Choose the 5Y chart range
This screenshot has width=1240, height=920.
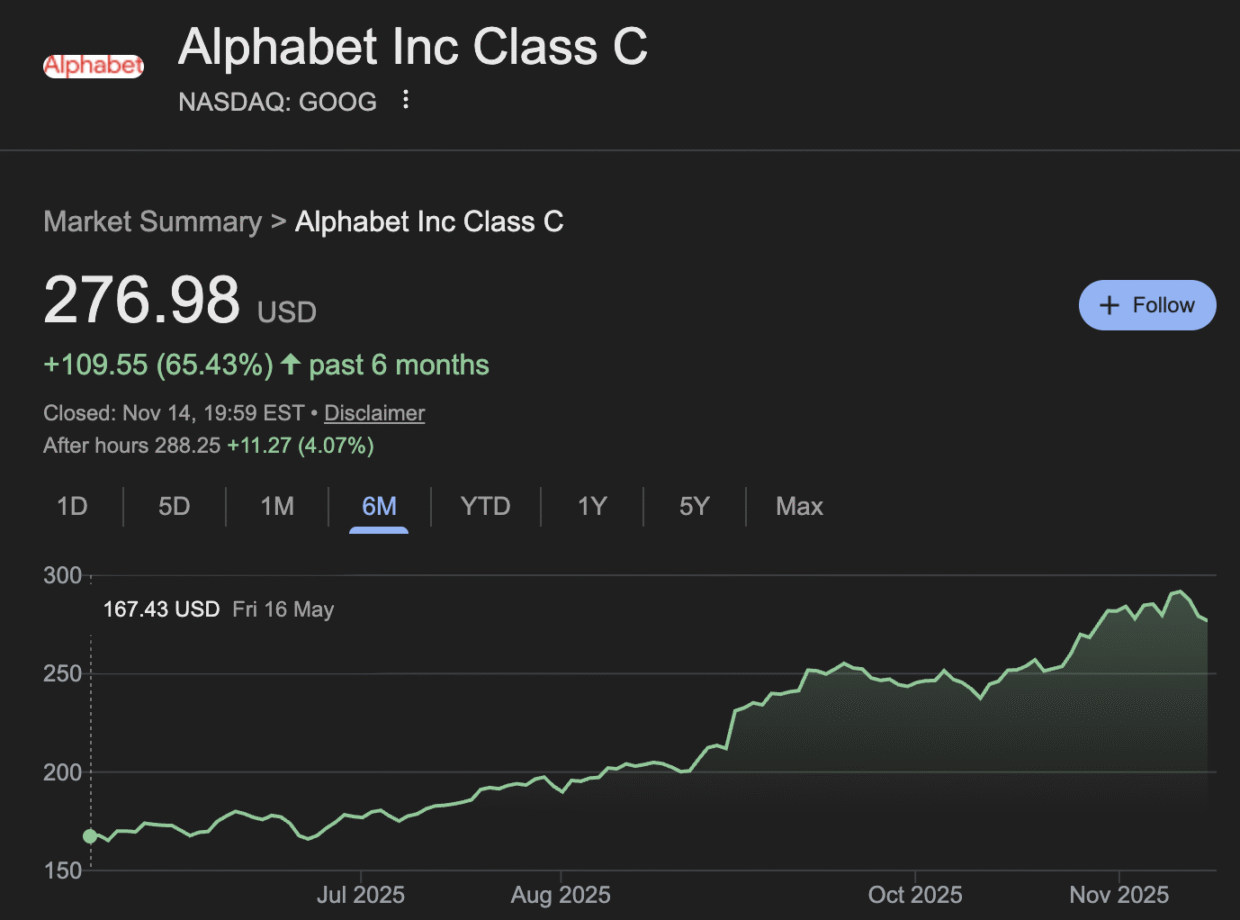tap(694, 507)
